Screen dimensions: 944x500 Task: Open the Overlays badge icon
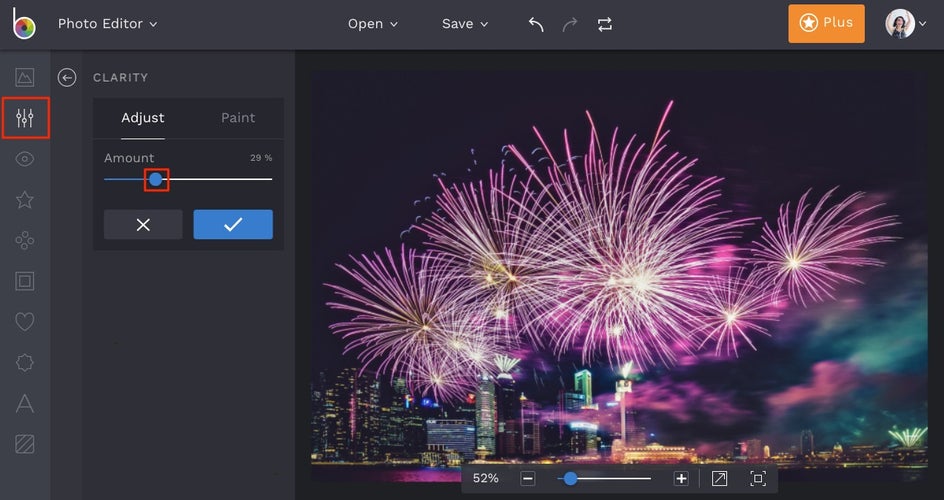[25, 363]
